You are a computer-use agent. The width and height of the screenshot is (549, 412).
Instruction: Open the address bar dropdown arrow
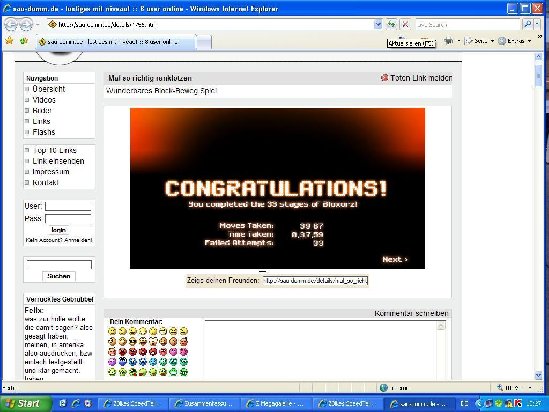[x=378, y=24]
